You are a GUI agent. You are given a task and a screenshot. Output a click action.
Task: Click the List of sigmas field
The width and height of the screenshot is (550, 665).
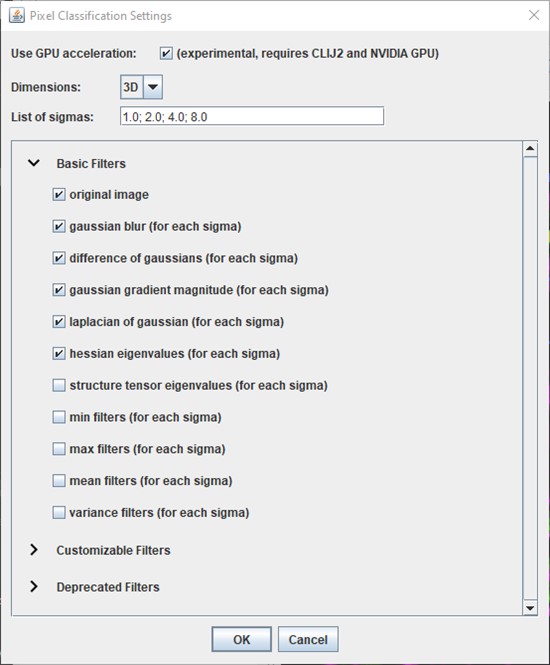[252, 116]
